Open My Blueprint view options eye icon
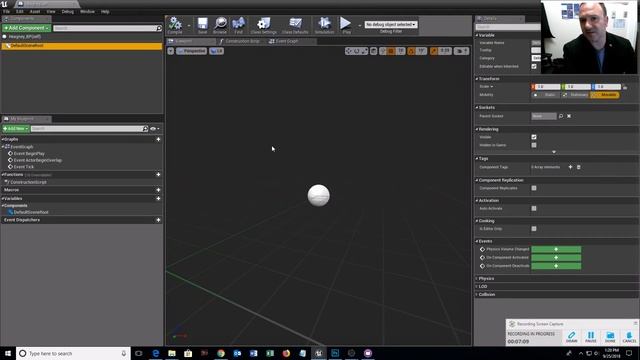640x360 pixels. [x=154, y=129]
